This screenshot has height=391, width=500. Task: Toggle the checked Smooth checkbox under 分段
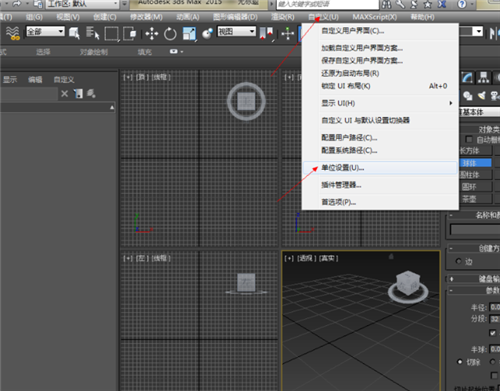pos(492,332)
